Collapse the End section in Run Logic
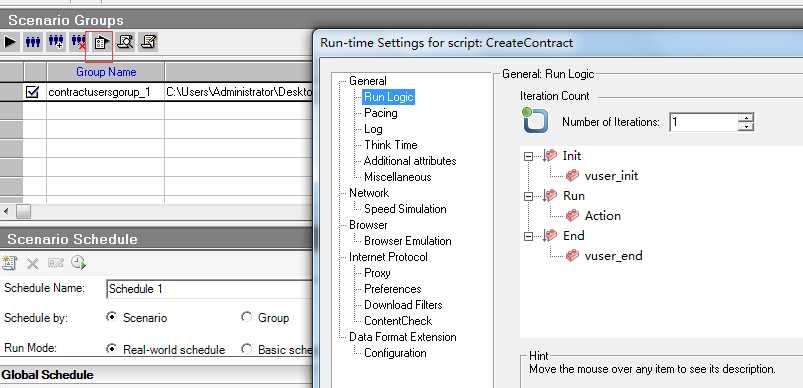Screen dimensions: 803x388 [x=529, y=236]
